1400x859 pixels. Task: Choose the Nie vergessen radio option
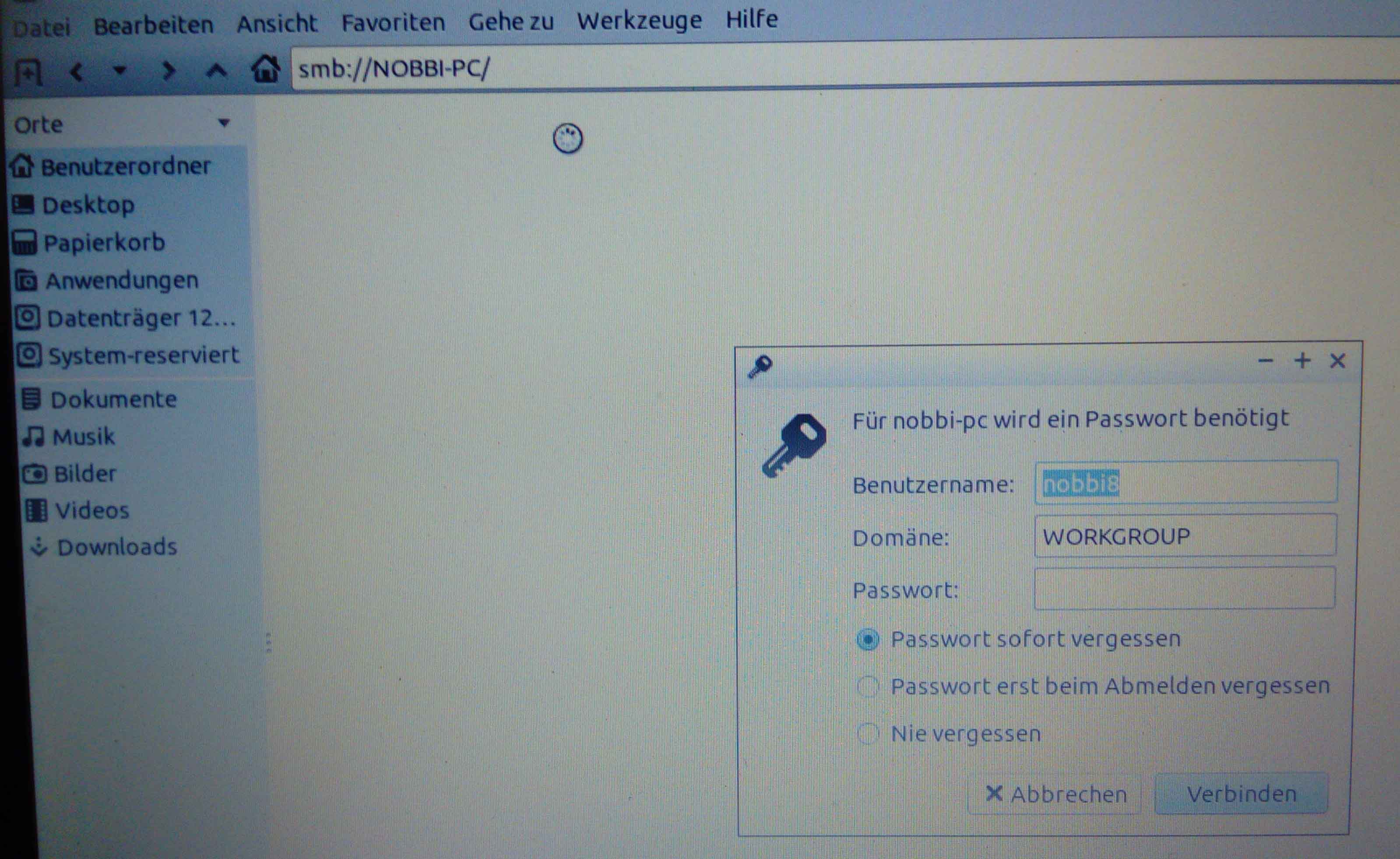coord(868,733)
